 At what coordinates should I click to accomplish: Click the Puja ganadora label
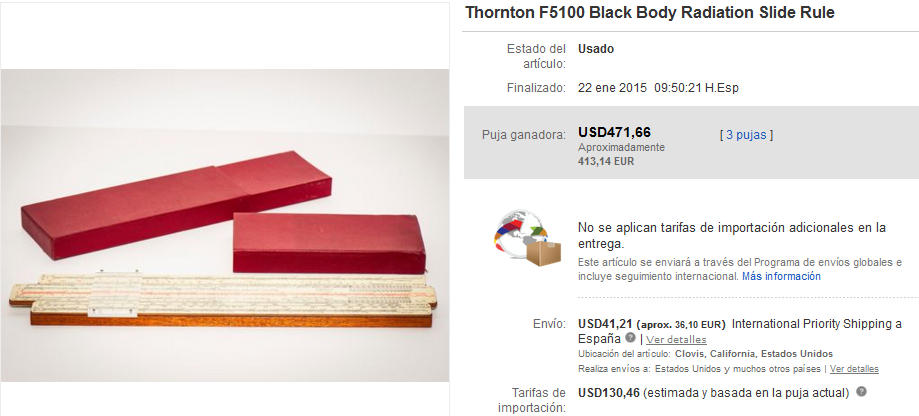[524, 135]
